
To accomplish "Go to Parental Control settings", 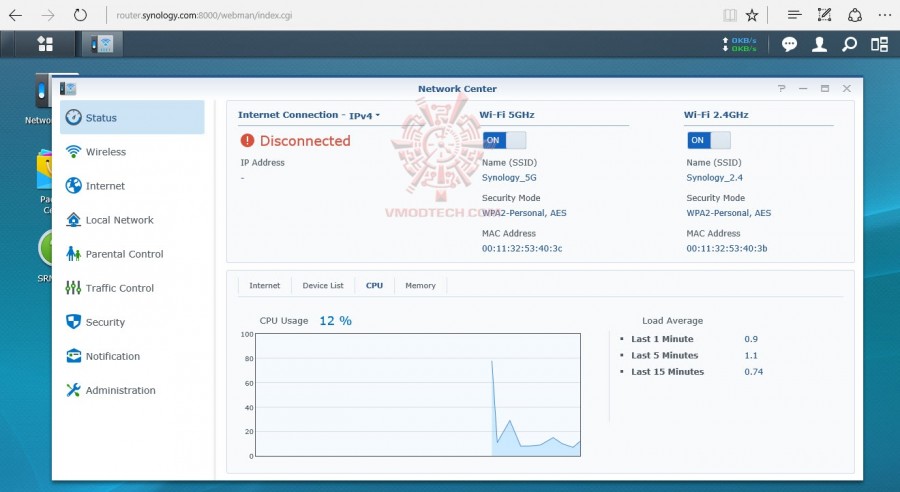I will click(x=132, y=254).
